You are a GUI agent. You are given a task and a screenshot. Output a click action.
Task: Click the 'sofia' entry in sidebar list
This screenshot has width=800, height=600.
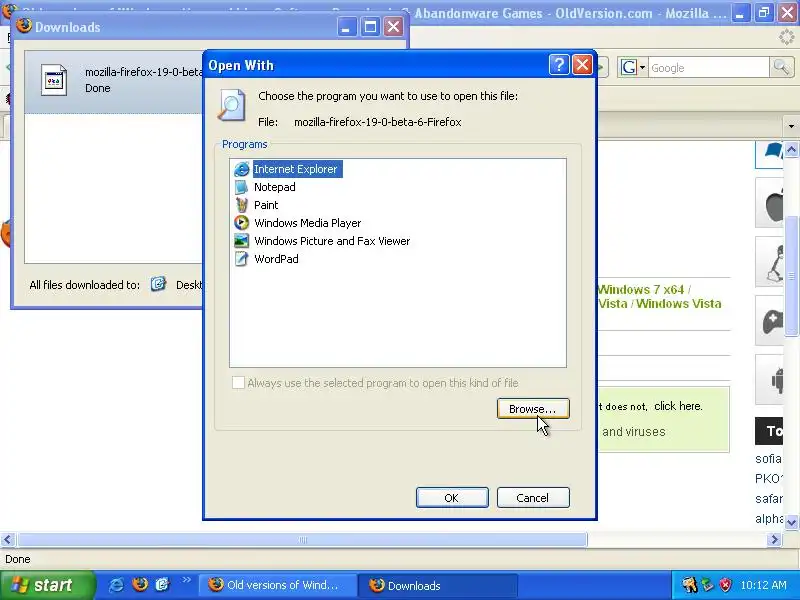(x=768, y=459)
